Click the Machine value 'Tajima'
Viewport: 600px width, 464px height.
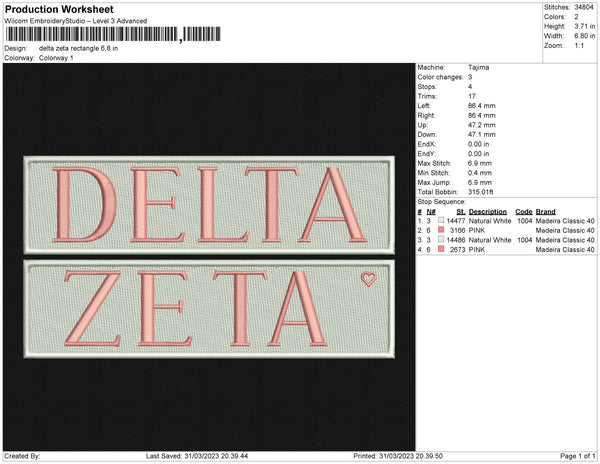[x=479, y=67]
